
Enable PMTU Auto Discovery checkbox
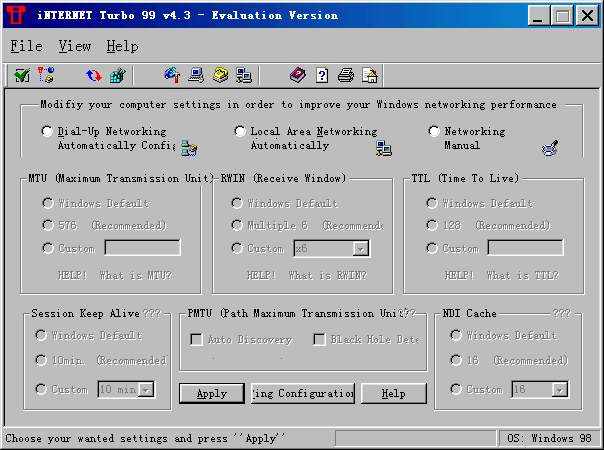click(x=196, y=339)
